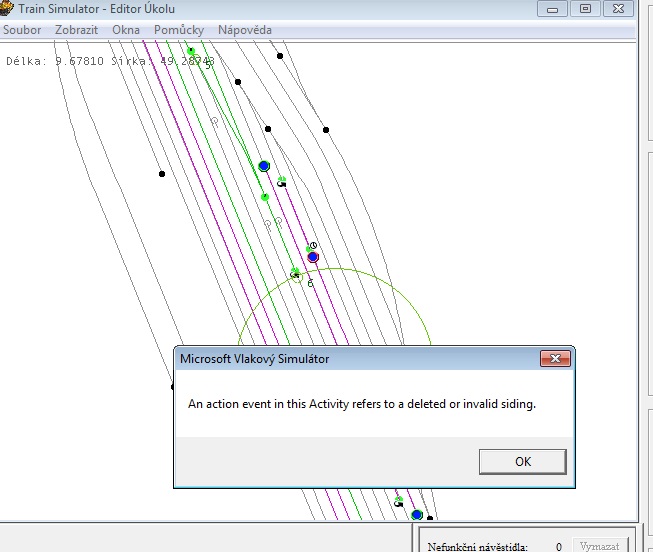
Task: Select the blue marker with clock icon above
Action: [313, 257]
